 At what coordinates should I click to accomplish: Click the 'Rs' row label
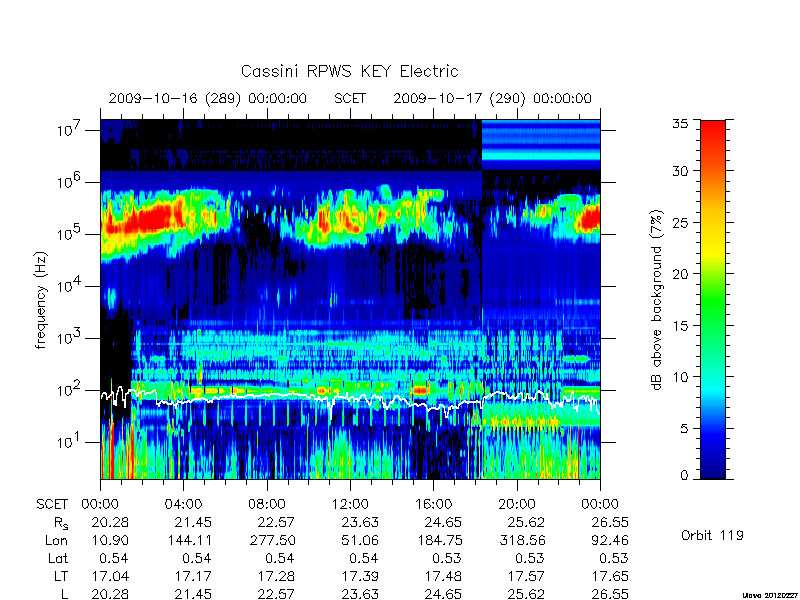coord(61,522)
